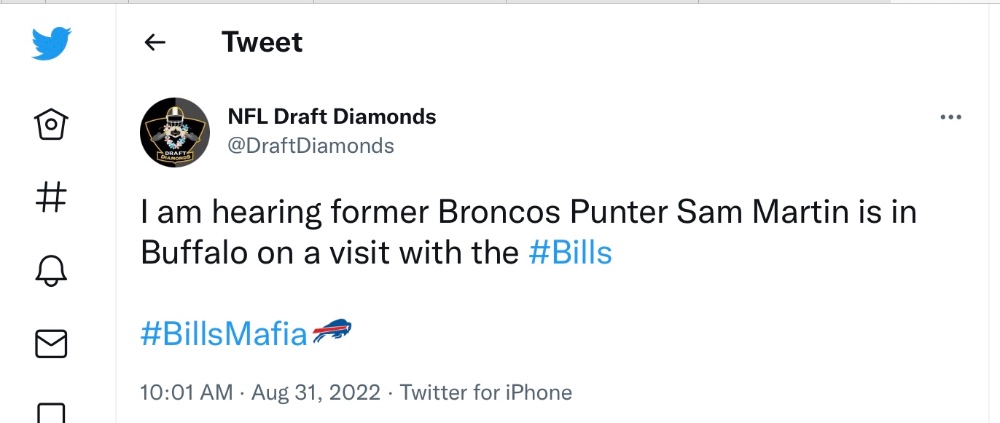Open Messages with the envelope icon

(x=51, y=344)
